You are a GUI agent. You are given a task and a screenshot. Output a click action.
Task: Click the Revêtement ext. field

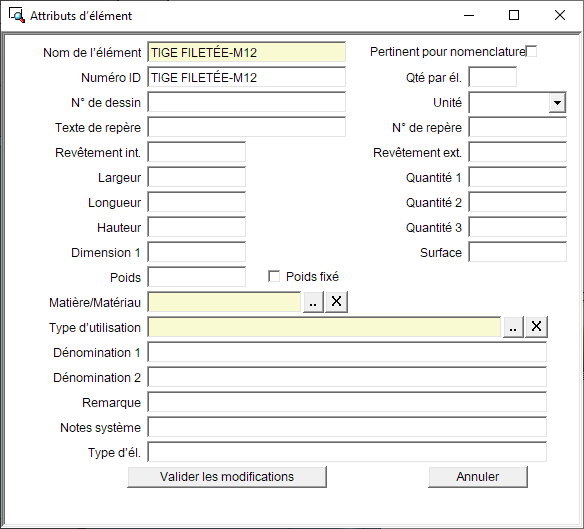point(518,152)
